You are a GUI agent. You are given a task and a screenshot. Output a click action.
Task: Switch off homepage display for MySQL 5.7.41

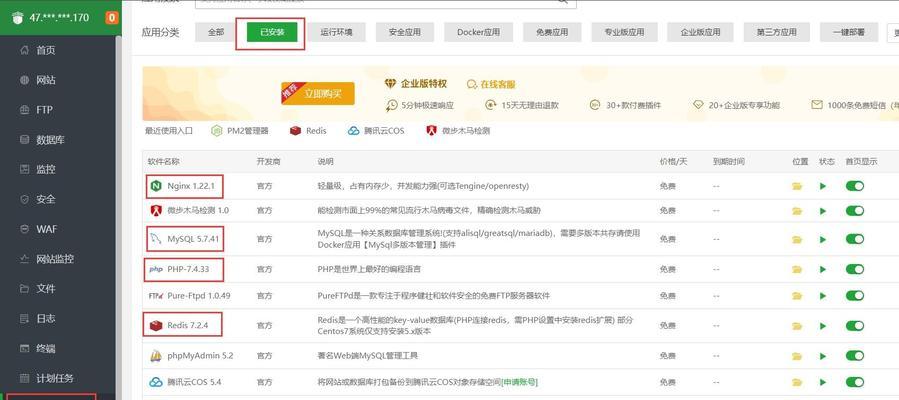tap(854, 239)
